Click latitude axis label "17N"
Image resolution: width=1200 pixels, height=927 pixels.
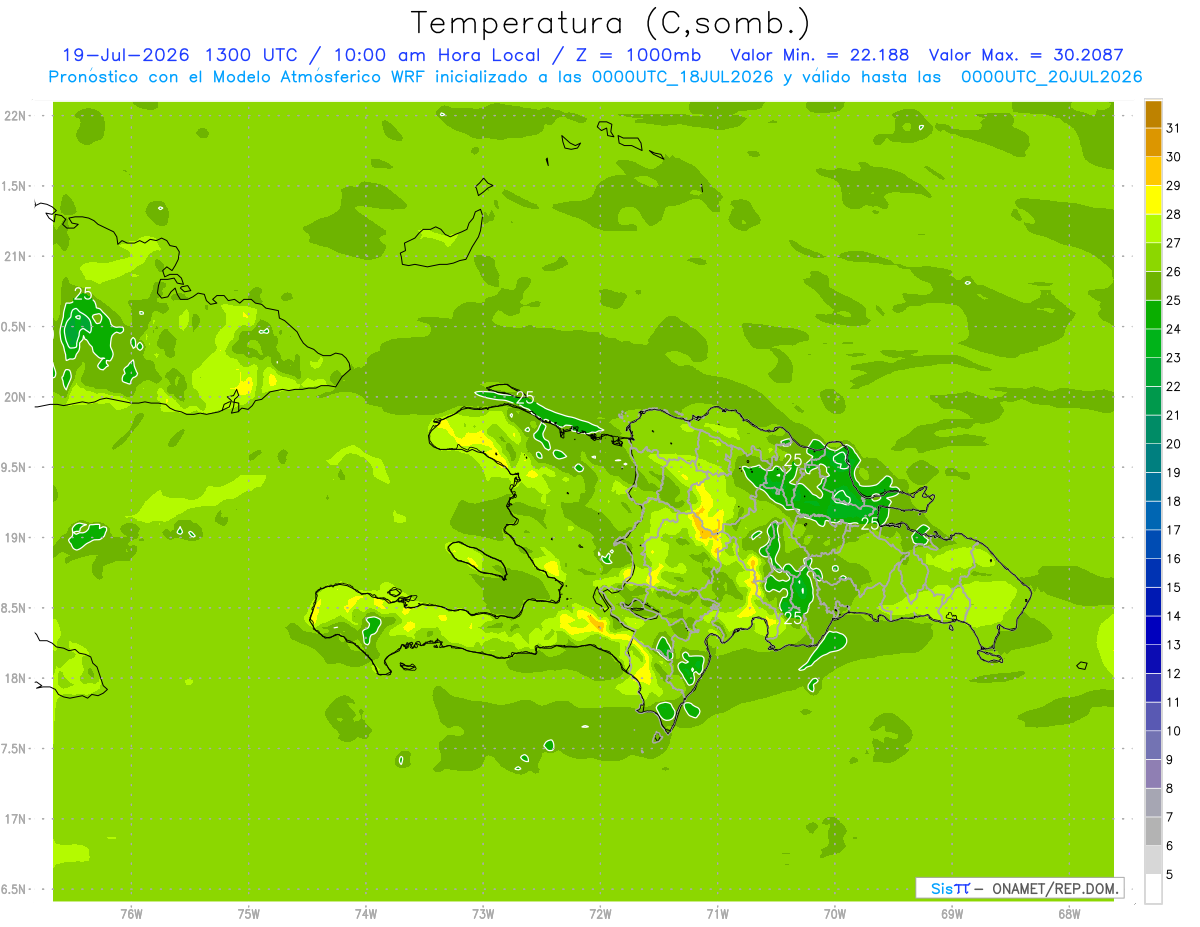pos(16,819)
